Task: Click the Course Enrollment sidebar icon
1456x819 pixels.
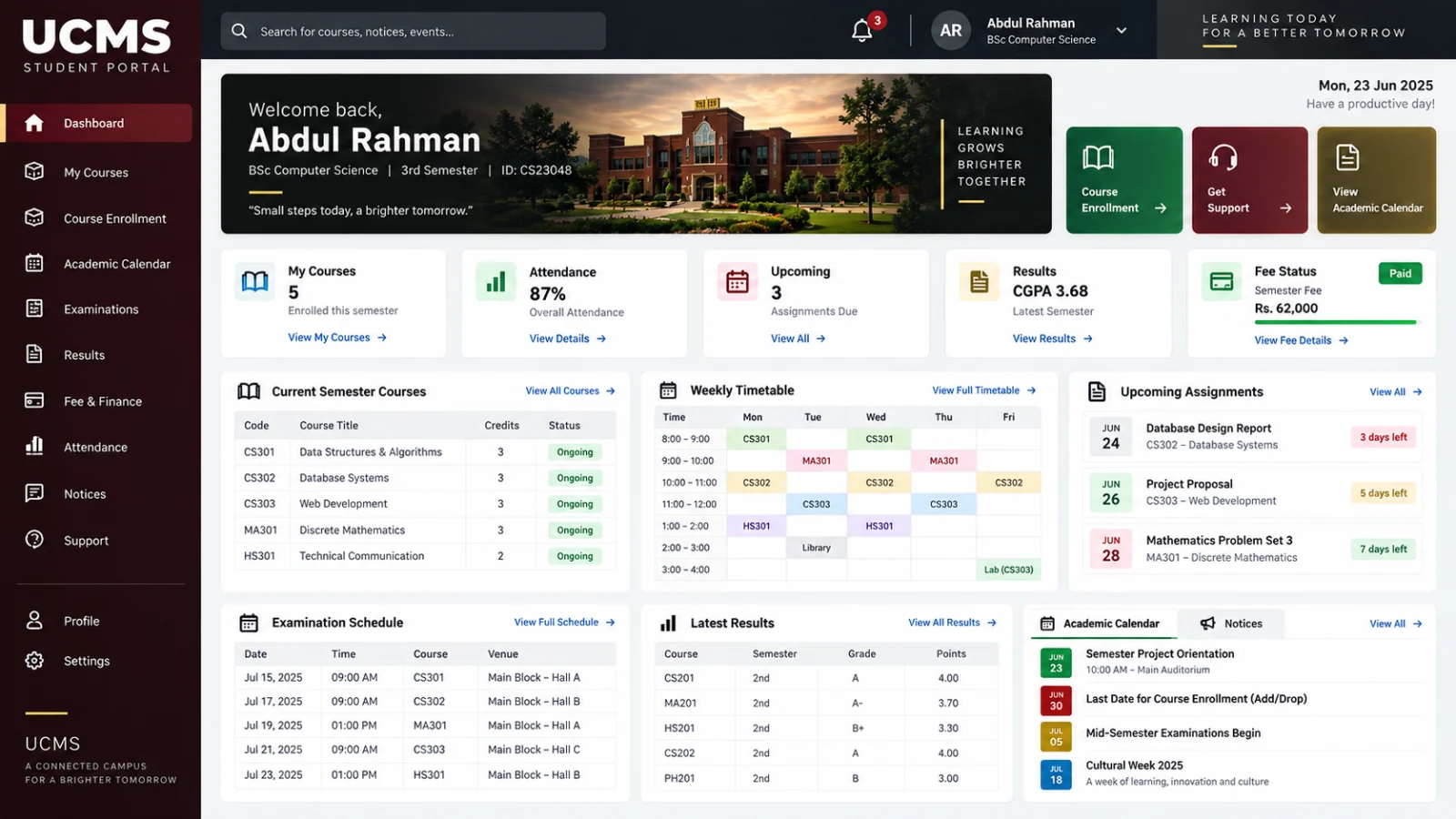Action: [x=35, y=217]
